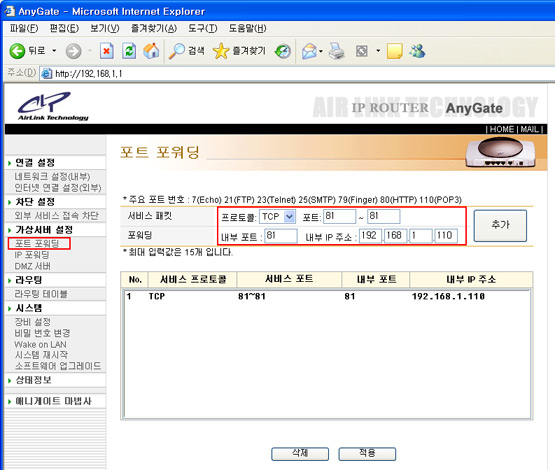Image resolution: width=555 pixels, height=470 pixels.
Task: Click the 적용 apply button
Action: point(367,454)
